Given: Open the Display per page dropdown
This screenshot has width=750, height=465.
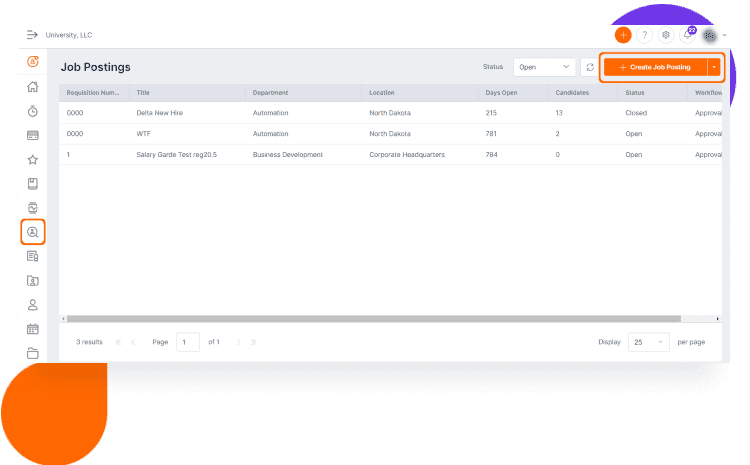Looking at the screenshot, I should point(648,342).
